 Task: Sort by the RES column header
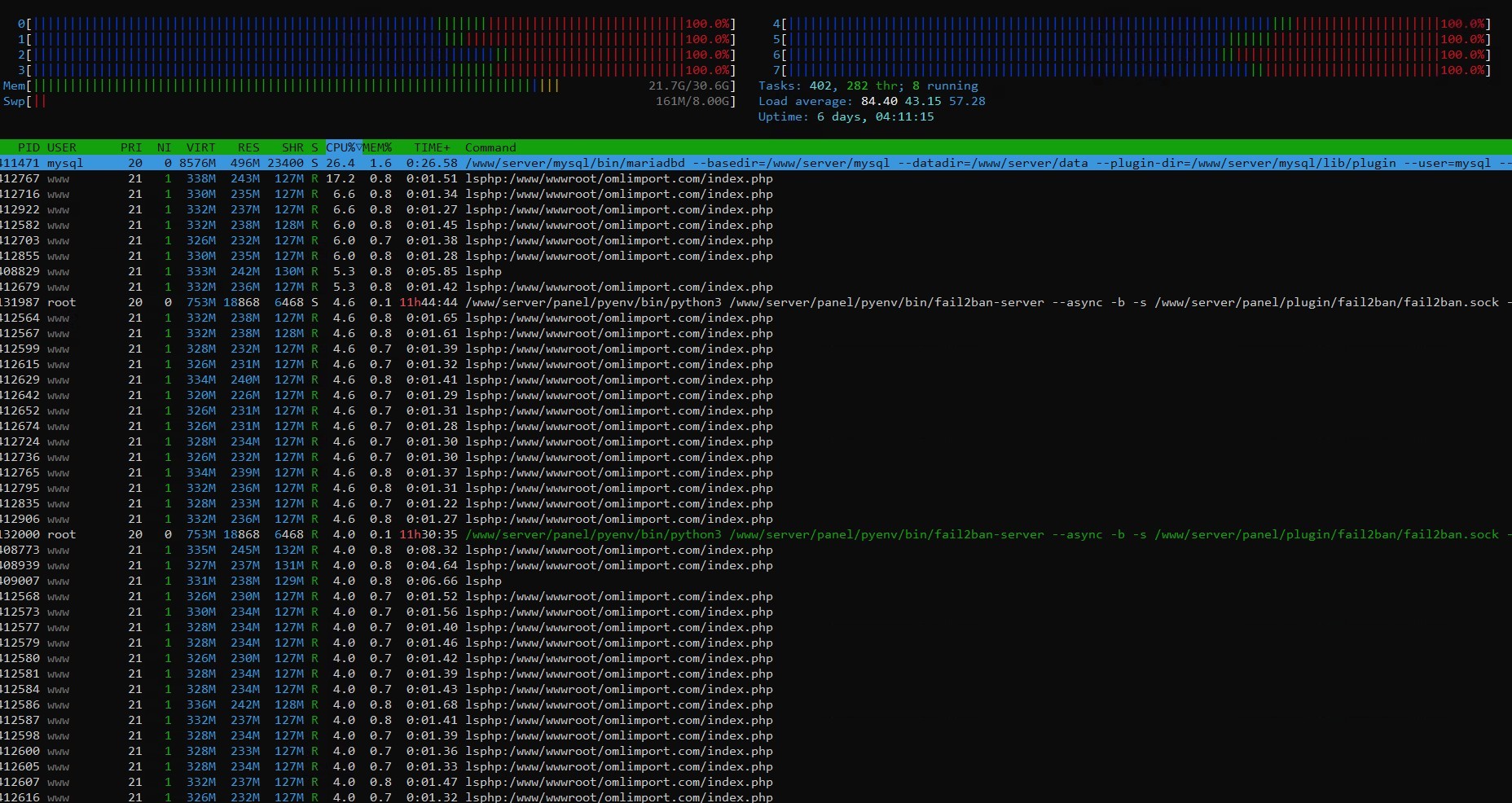(x=248, y=147)
